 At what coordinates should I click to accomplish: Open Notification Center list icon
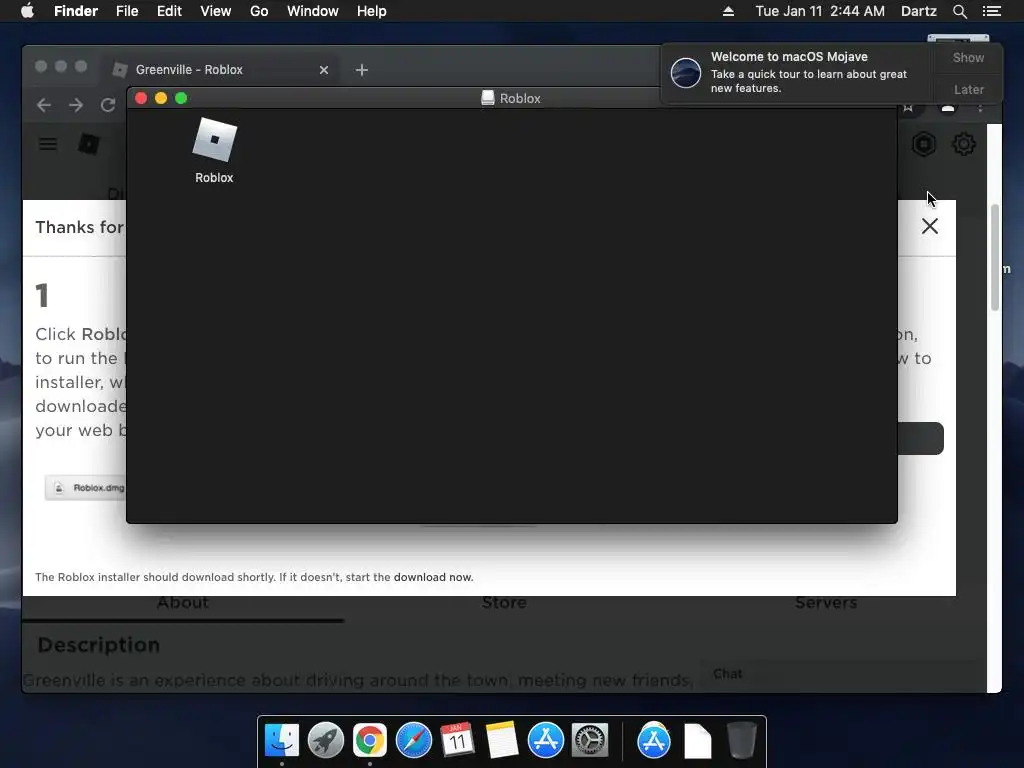(992, 11)
